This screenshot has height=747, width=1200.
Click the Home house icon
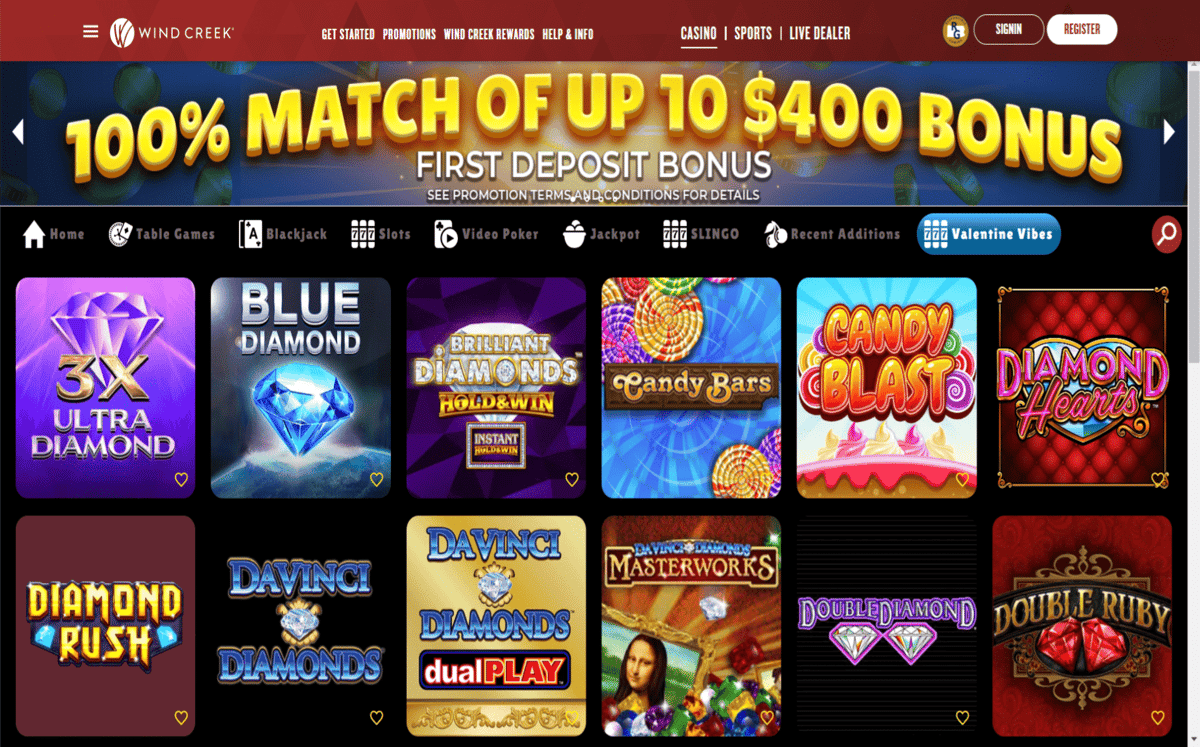click(34, 234)
